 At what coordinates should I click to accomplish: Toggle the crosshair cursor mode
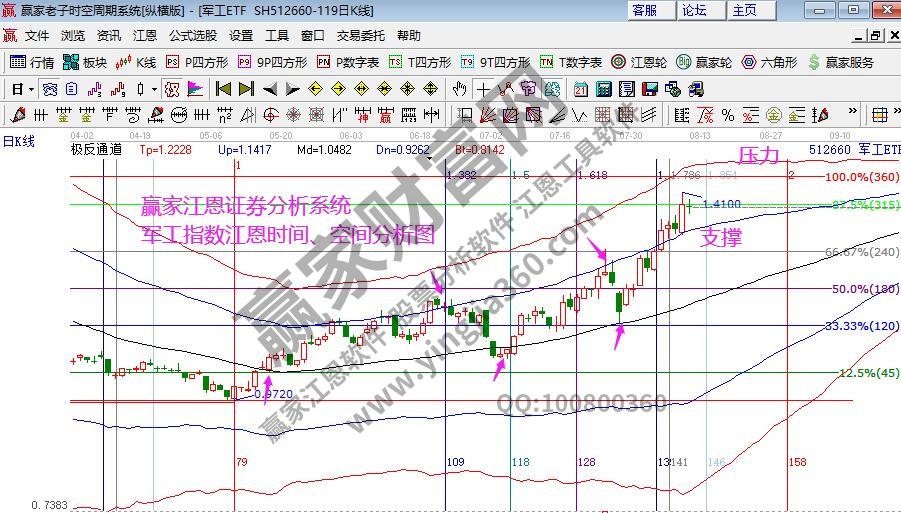coord(484,88)
